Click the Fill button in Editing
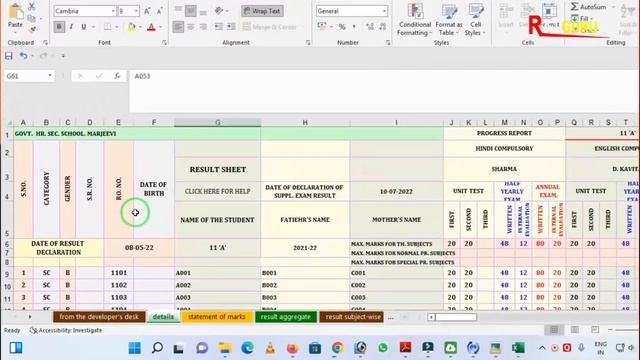This screenshot has width=640, height=360. click(581, 18)
